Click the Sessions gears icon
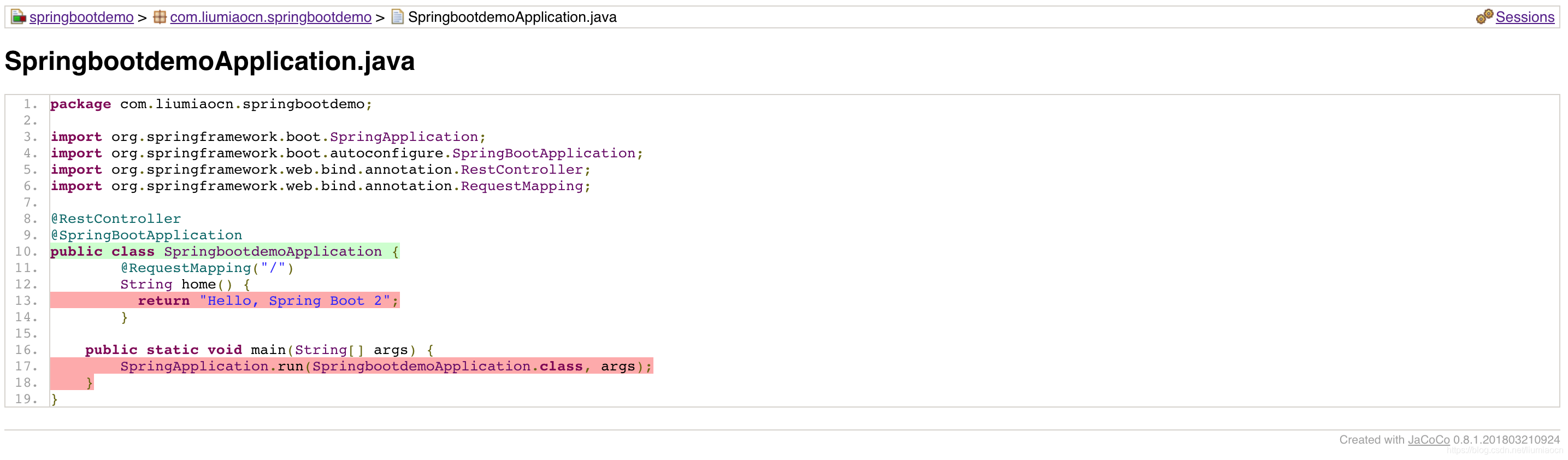Viewport: 1568px width, 460px height. click(1484, 17)
